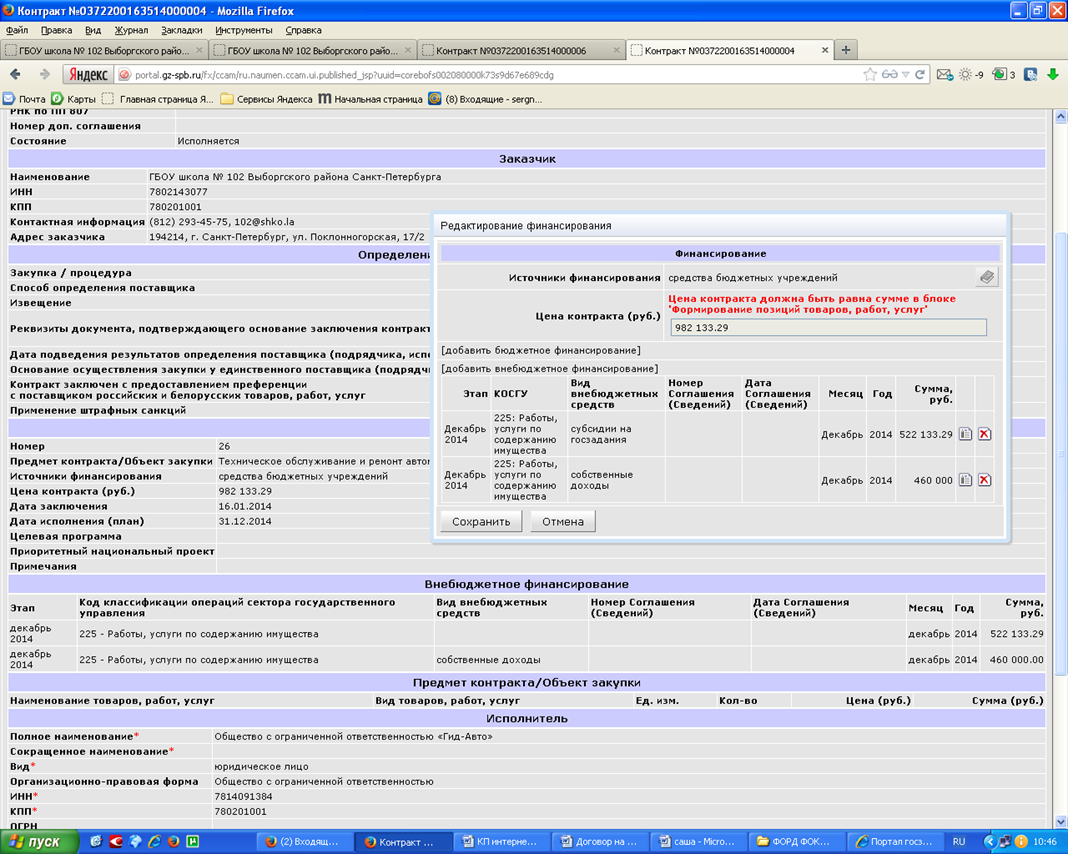Viewport: 1069px width, 860px height.
Task: Open the blue page translator icon
Action: click(x=1030, y=74)
